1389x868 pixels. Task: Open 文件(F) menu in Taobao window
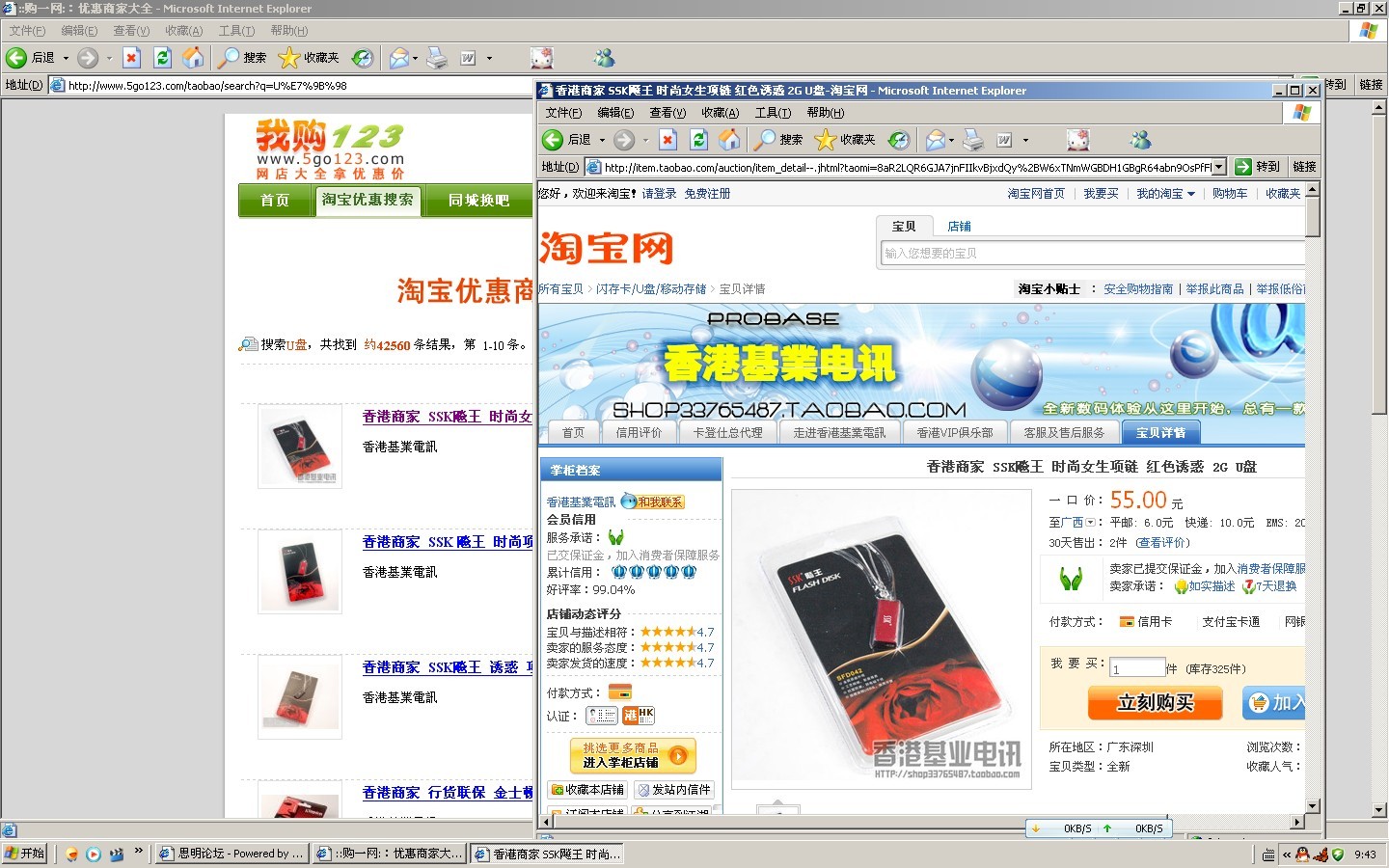click(563, 113)
